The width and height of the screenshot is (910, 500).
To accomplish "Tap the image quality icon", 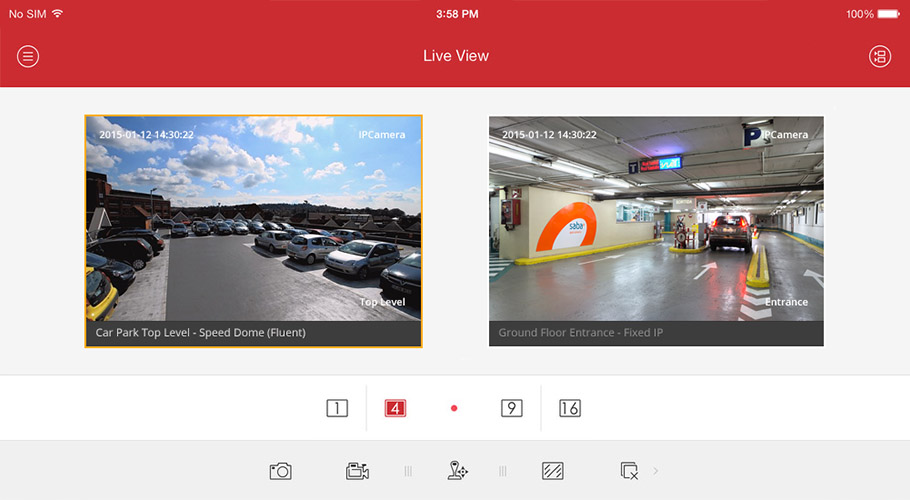I will 553,471.
